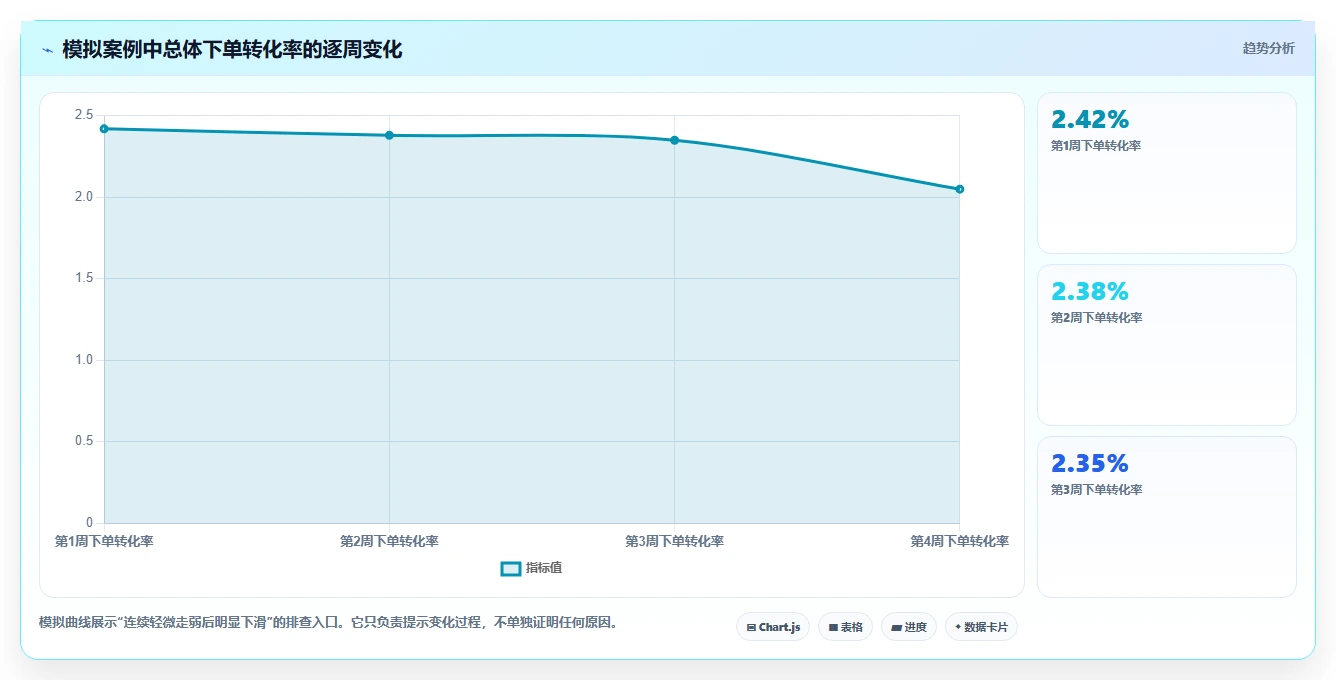The height and width of the screenshot is (680, 1336).
Task: Click 第3周下单转化率 card label
Action: coord(1096,490)
